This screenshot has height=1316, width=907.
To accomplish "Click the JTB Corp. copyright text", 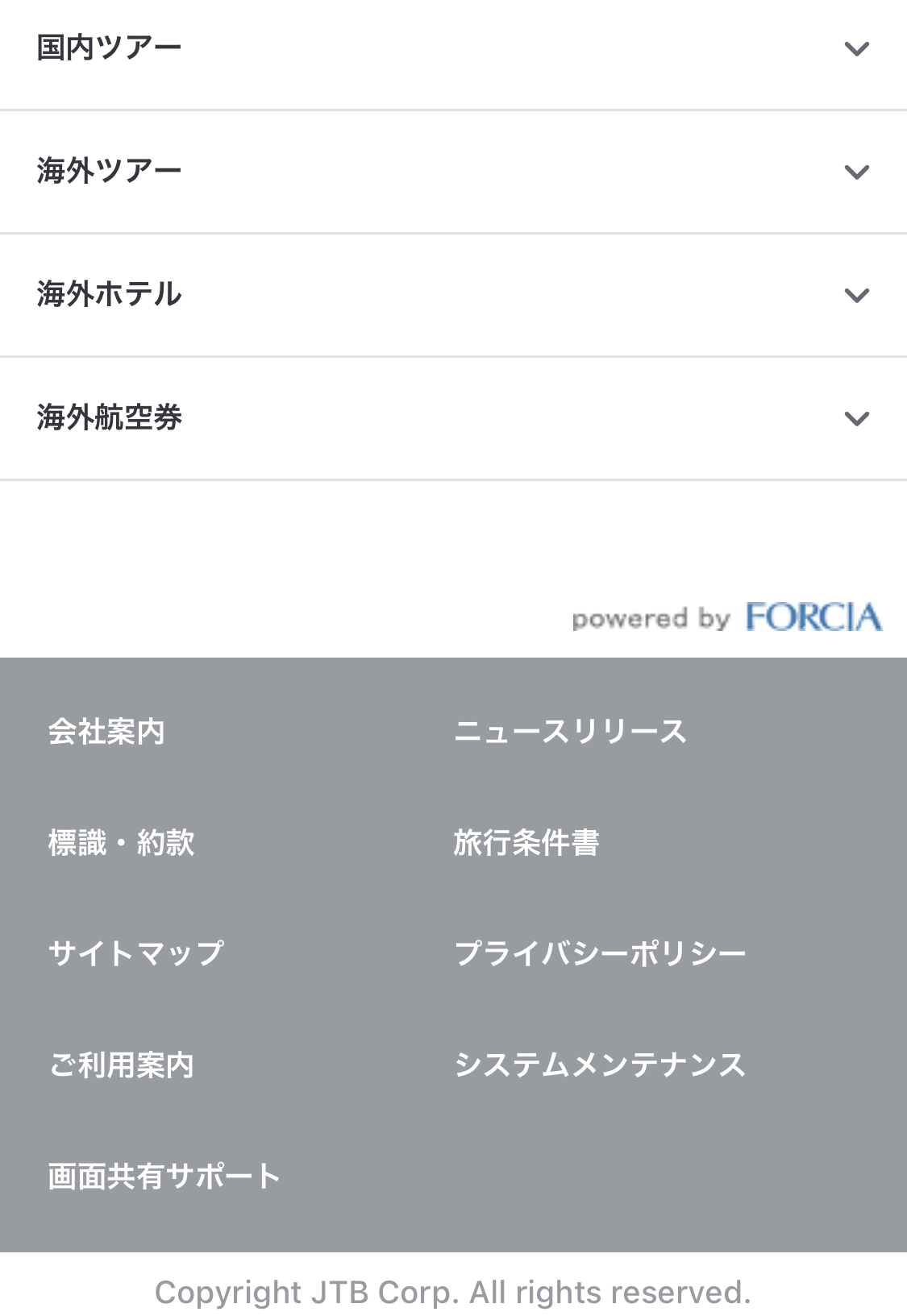I will (x=453, y=1293).
